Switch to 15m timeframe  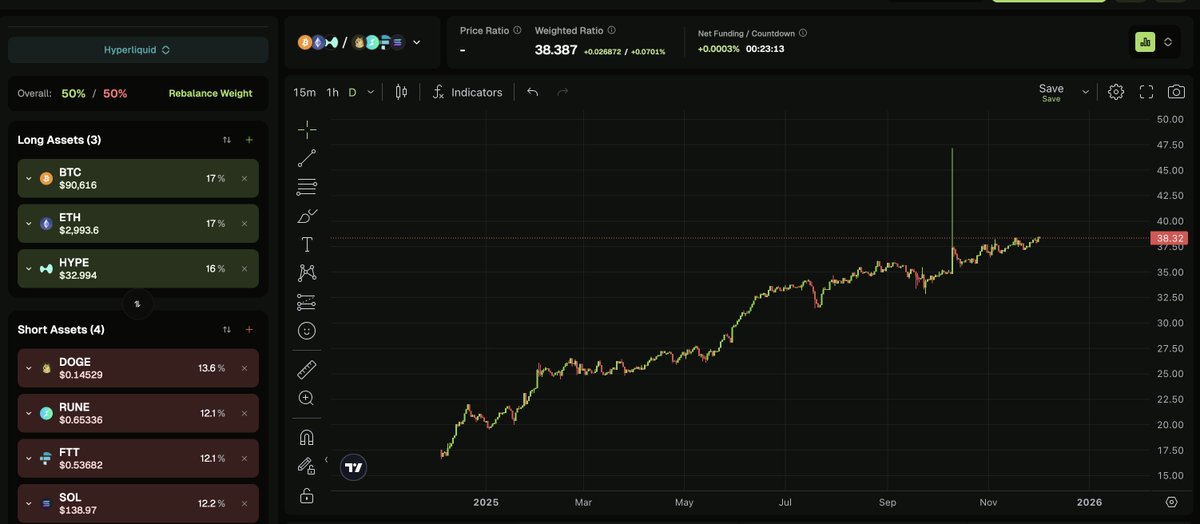click(x=304, y=92)
